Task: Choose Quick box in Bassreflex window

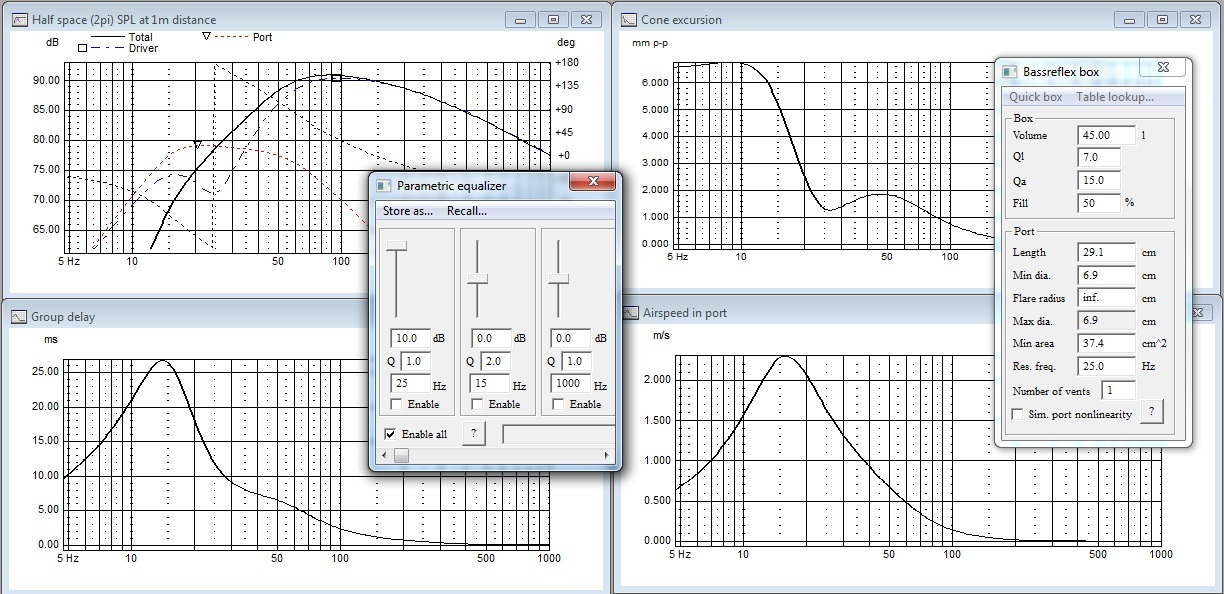Action: [1035, 97]
